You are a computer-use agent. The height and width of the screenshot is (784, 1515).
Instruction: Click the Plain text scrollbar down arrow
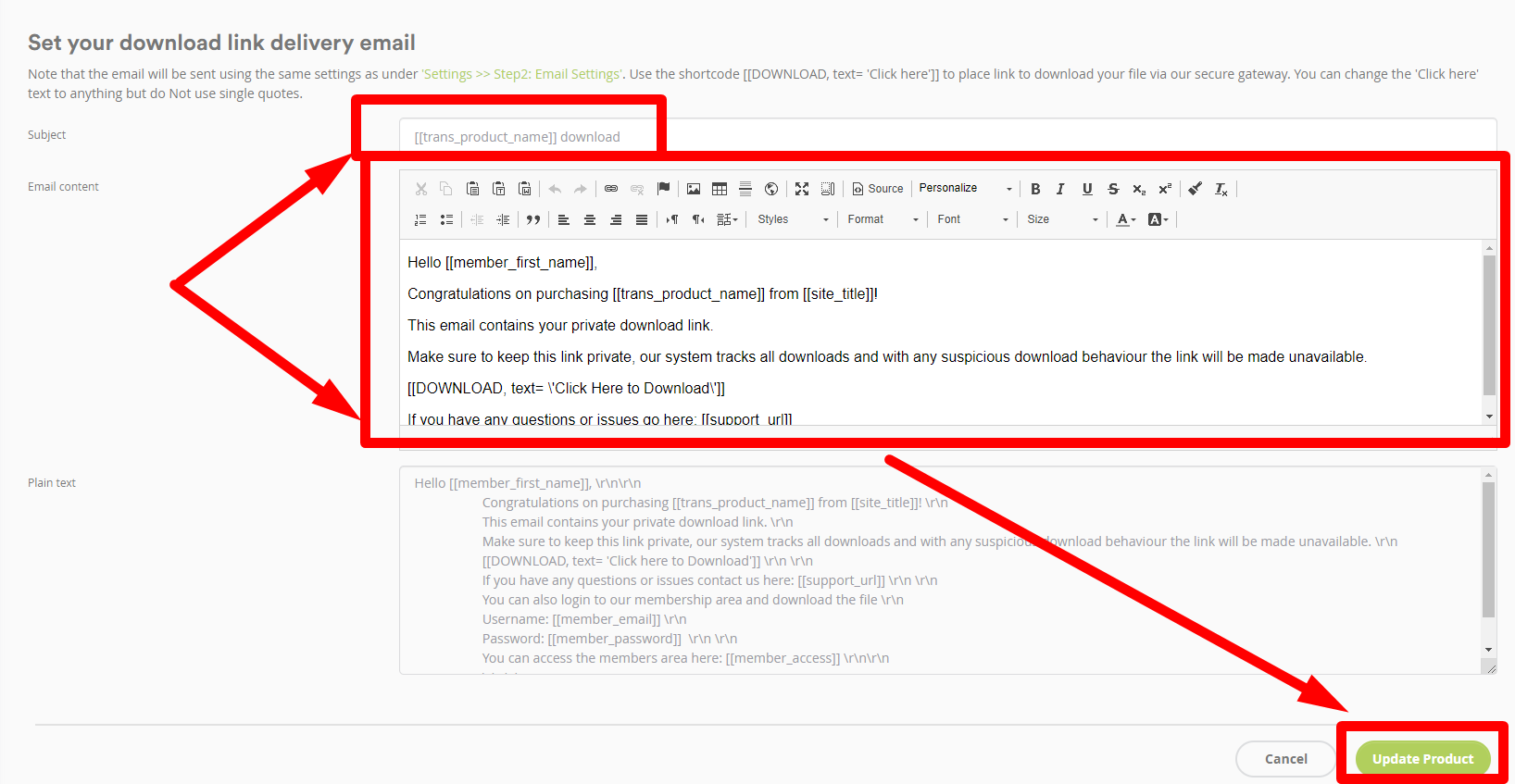pyautogui.click(x=1489, y=650)
